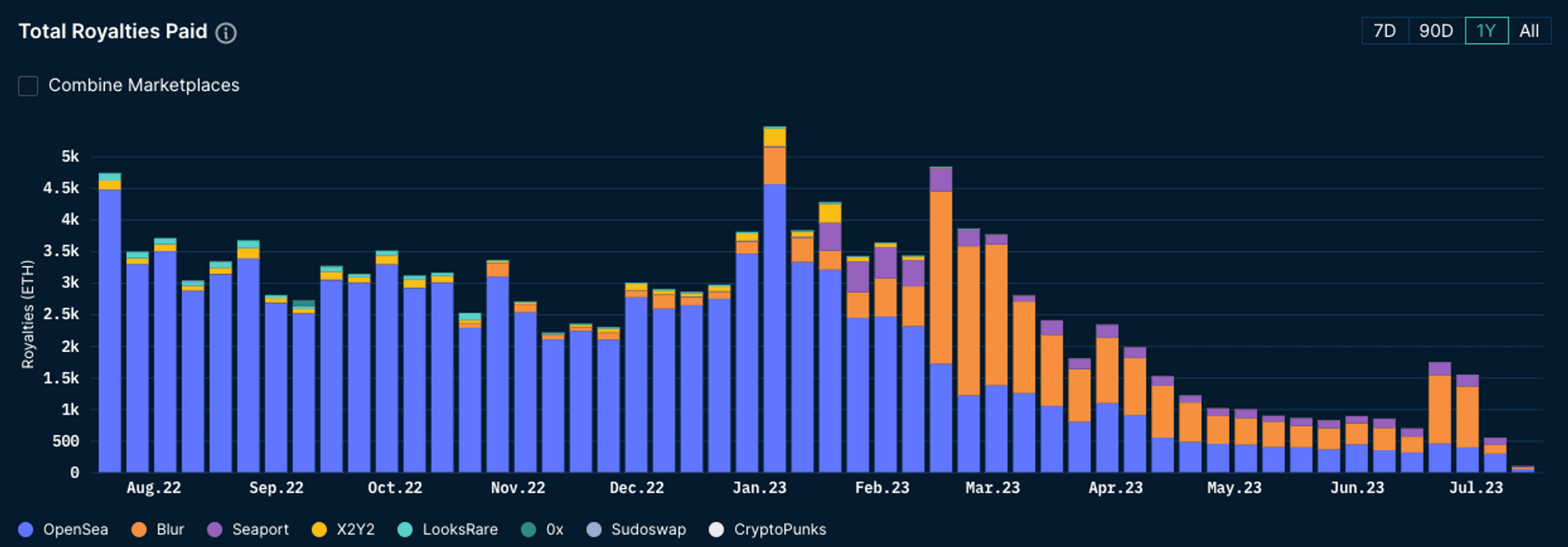Click the CryptoPunks white legend dot
The height and width of the screenshot is (547, 1568).
click(x=716, y=530)
